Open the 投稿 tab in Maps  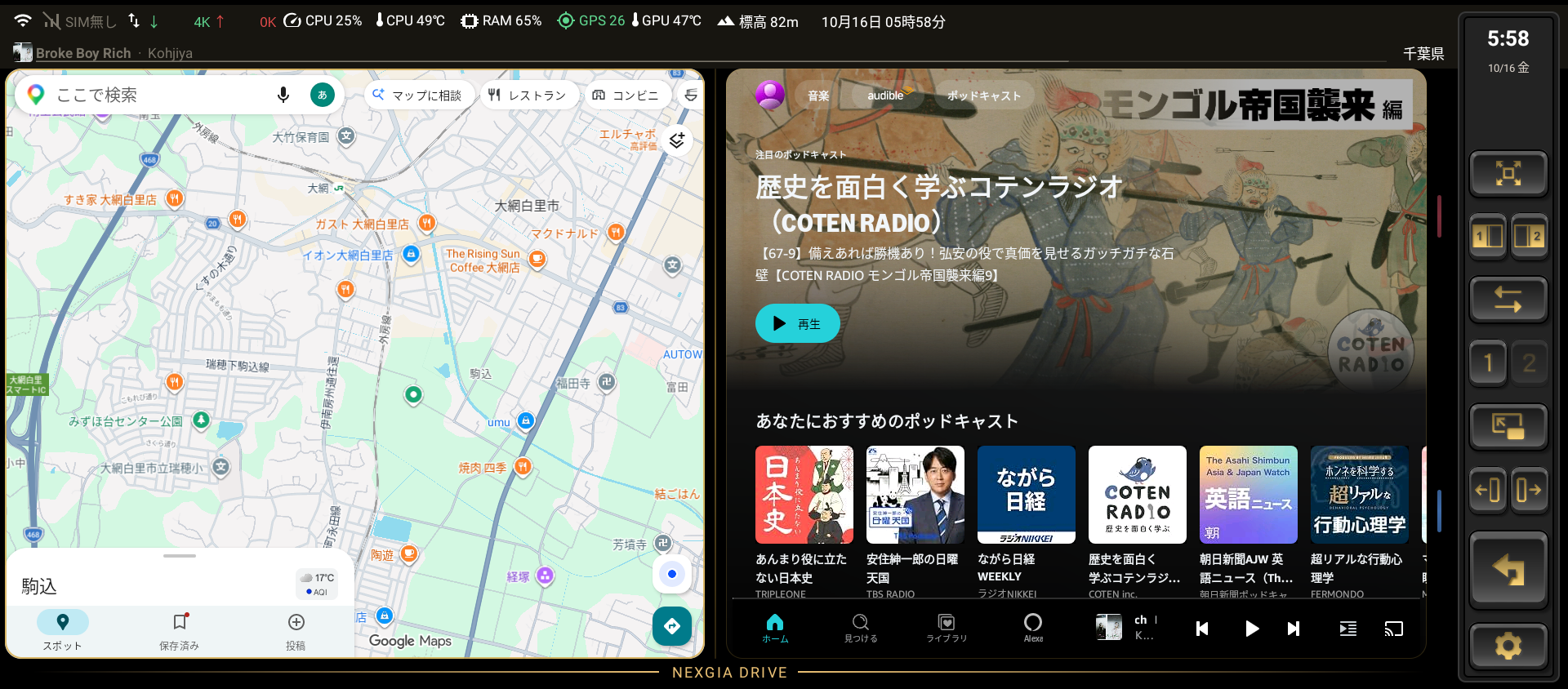coord(296,630)
